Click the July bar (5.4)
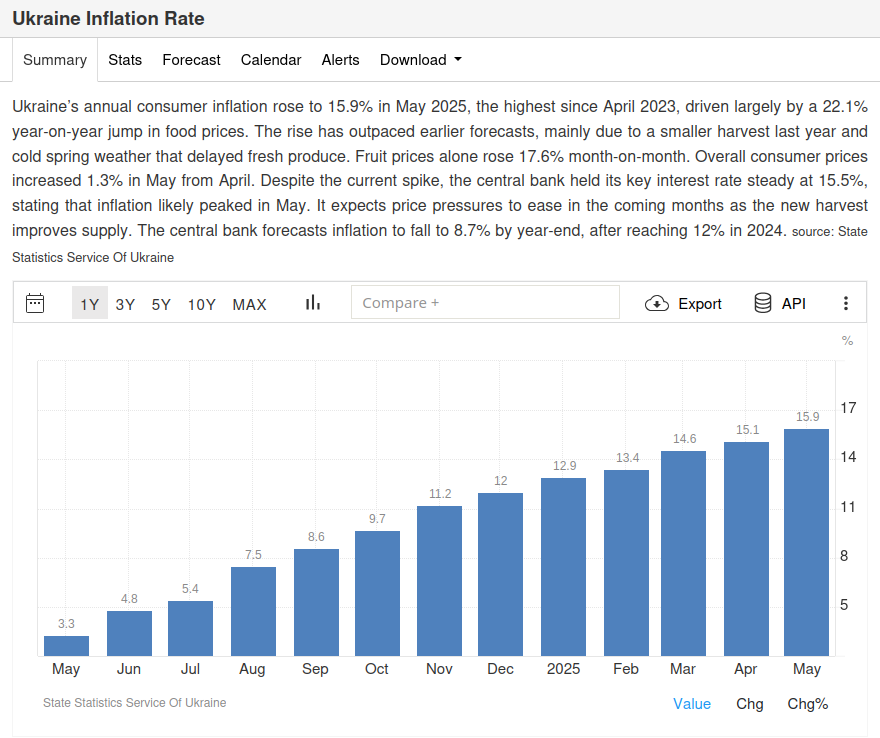Viewport: 880px width, 738px height. click(x=191, y=629)
